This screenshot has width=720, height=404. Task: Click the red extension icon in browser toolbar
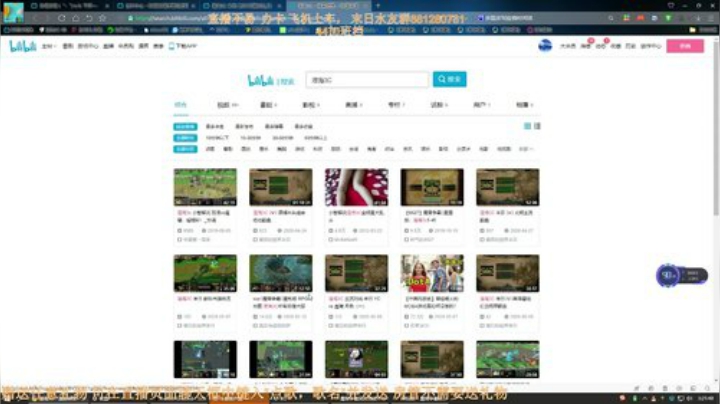point(640,18)
